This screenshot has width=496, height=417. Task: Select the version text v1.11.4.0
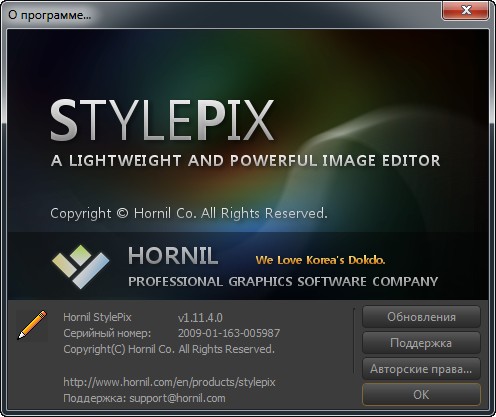point(200,317)
